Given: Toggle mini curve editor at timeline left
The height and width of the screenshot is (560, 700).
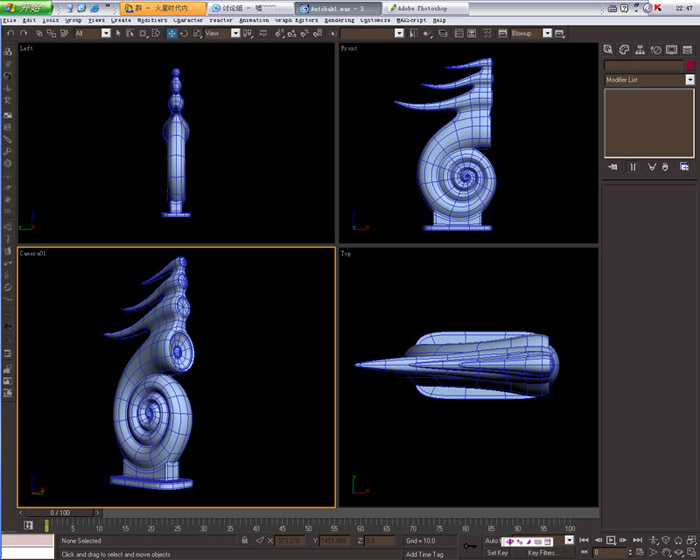Looking at the screenshot, I should point(29,525).
